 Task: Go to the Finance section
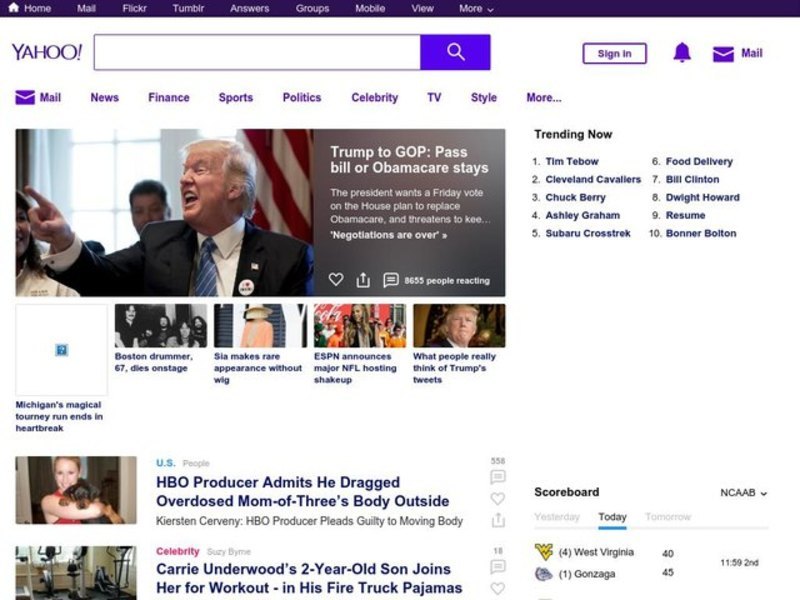pos(168,98)
